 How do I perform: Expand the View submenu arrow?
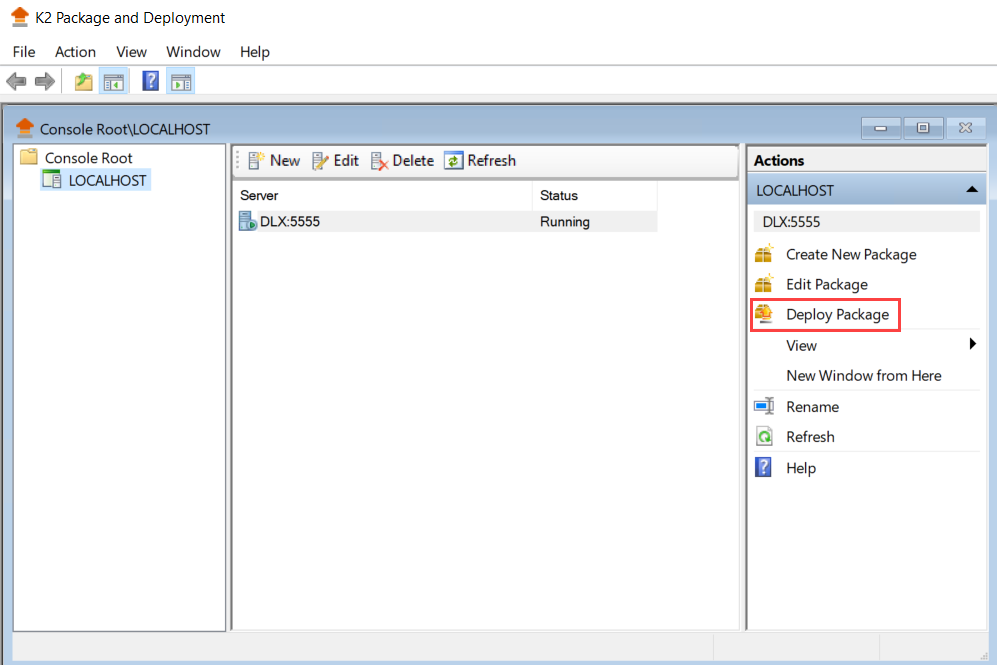[x=972, y=345]
